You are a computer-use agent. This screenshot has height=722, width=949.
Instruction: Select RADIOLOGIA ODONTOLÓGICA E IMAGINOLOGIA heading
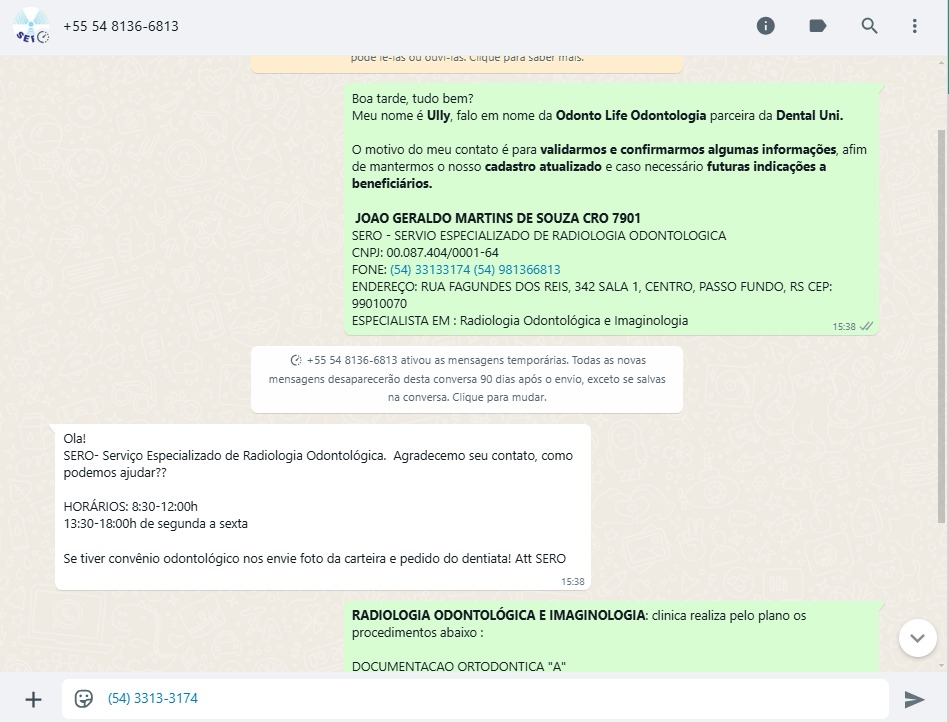498,615
